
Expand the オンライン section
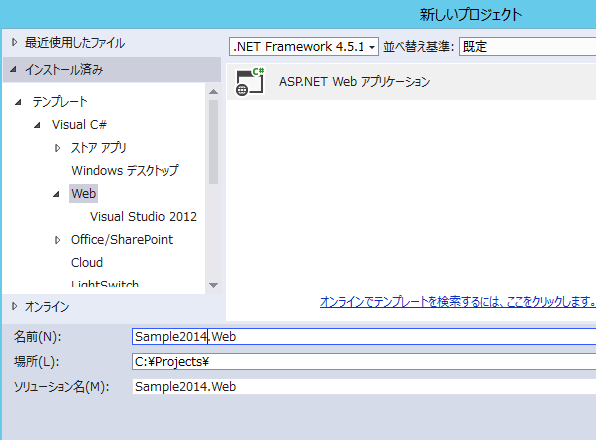click(14, 306)
